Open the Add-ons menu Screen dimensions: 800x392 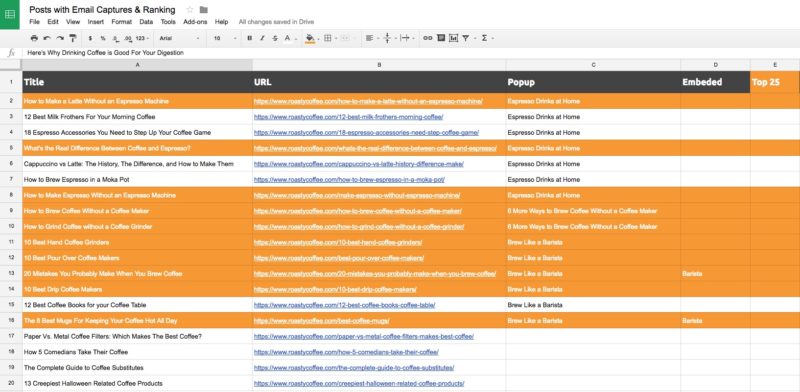click(195, 22)
